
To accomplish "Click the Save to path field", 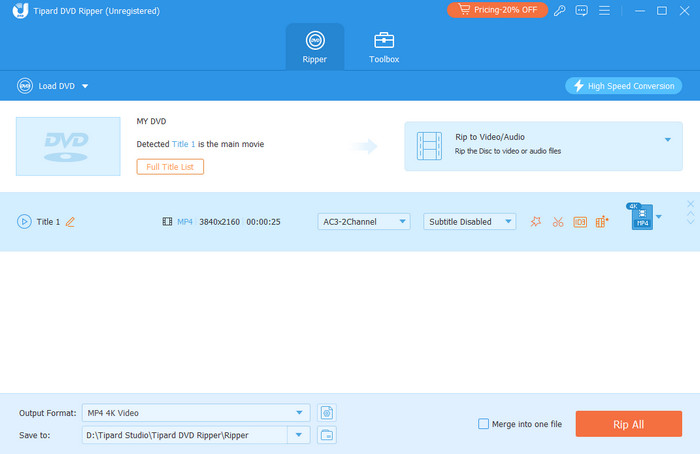I will [184, 435].
